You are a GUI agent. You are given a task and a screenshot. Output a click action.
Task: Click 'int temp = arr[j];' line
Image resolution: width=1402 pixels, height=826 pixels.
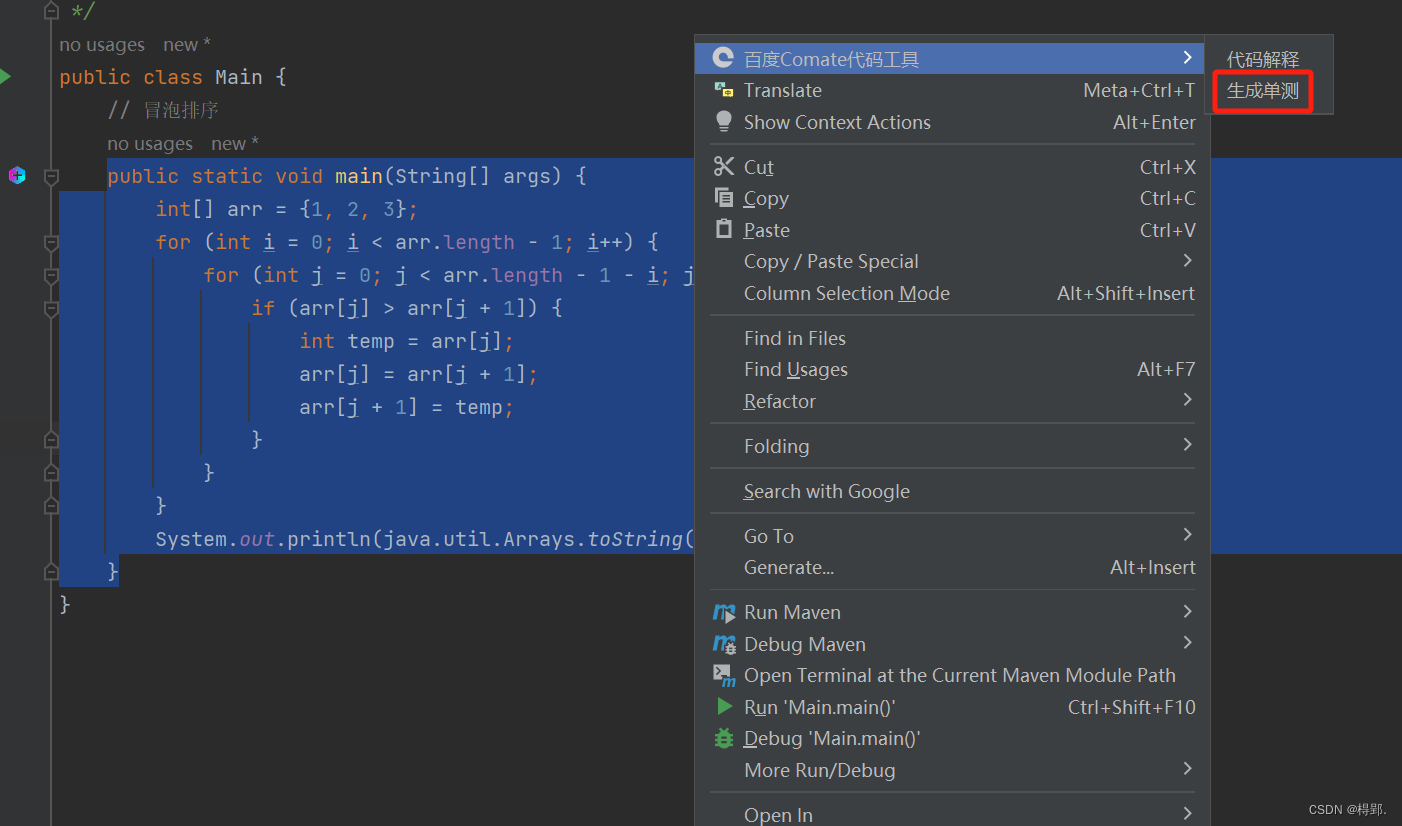pyautogui.click(x=406, y=341)
